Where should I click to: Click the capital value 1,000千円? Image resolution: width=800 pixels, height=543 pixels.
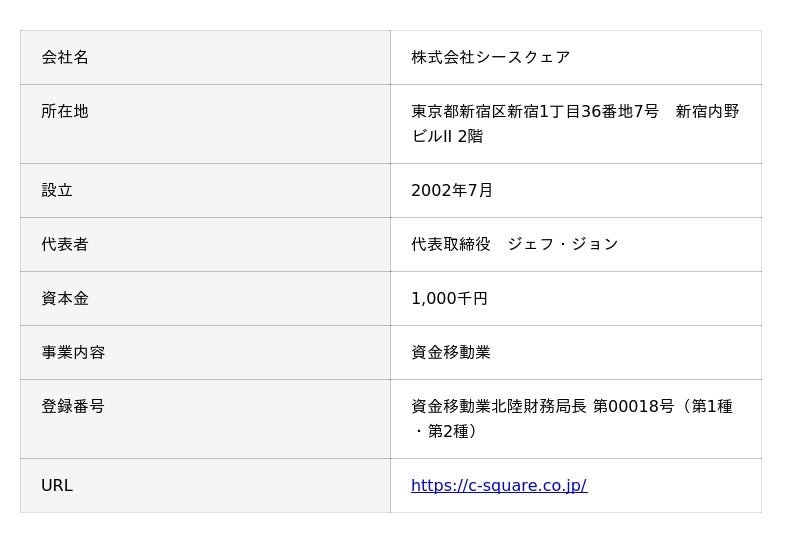(449, 299)
